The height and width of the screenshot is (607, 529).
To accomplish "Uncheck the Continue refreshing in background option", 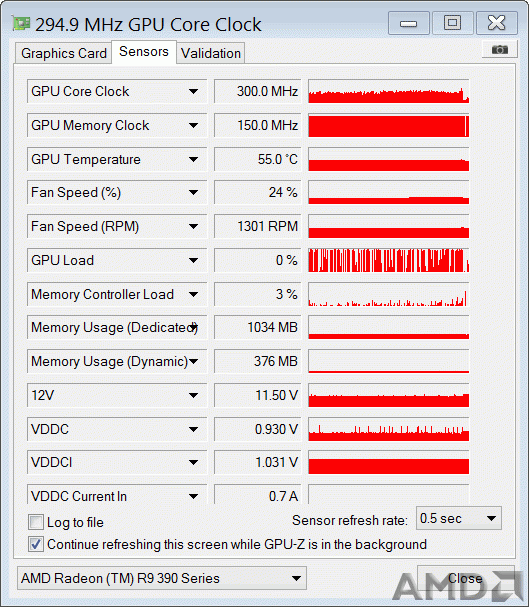I will (x=36, y=544).
